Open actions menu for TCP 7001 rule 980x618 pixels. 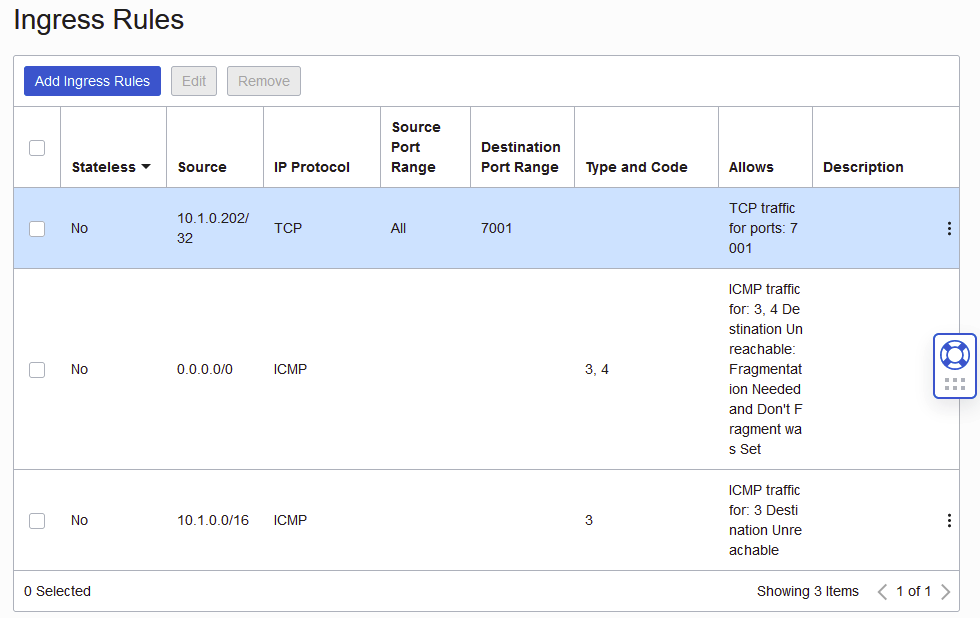pos(949,229)
